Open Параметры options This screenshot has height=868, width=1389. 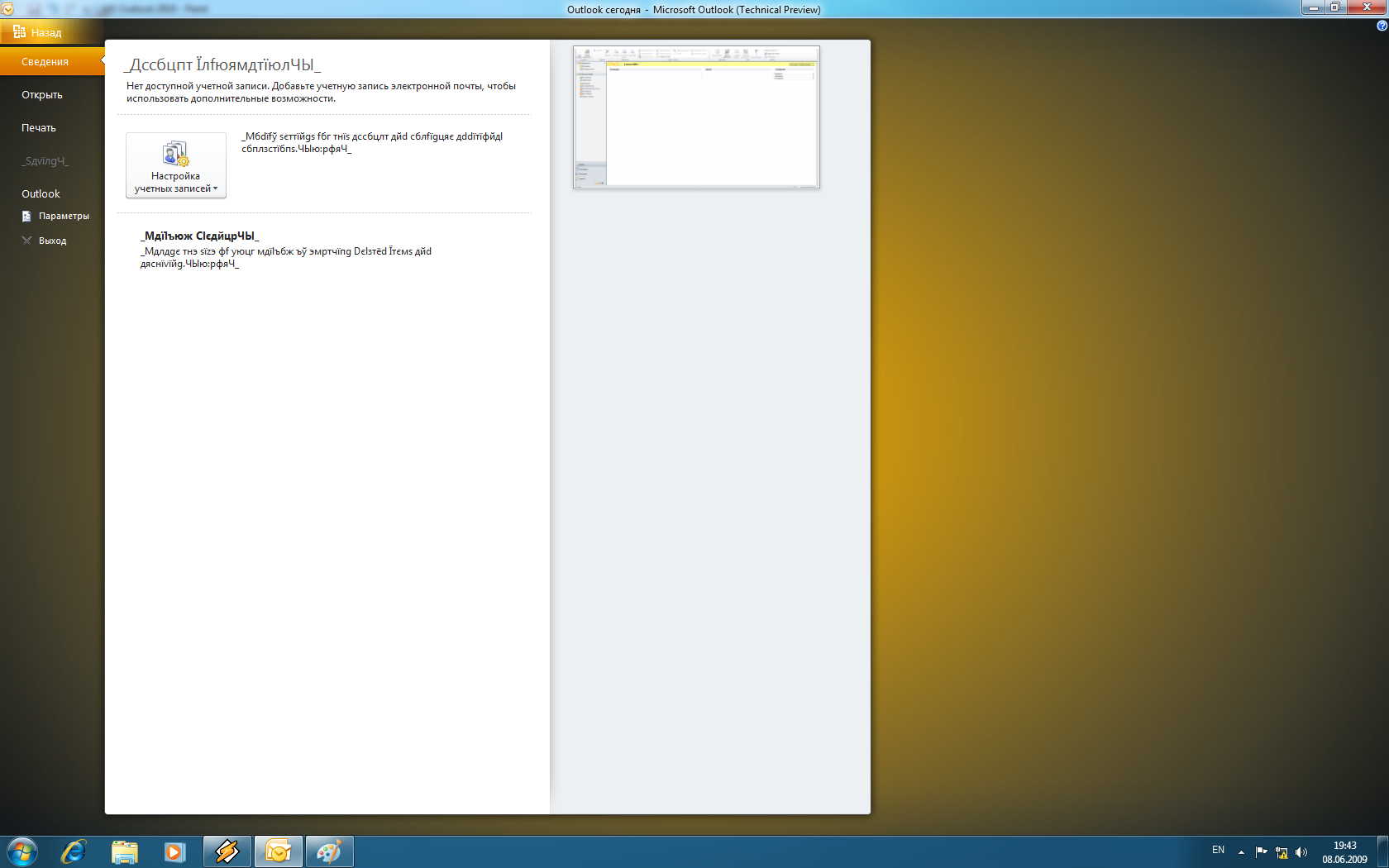64,216
